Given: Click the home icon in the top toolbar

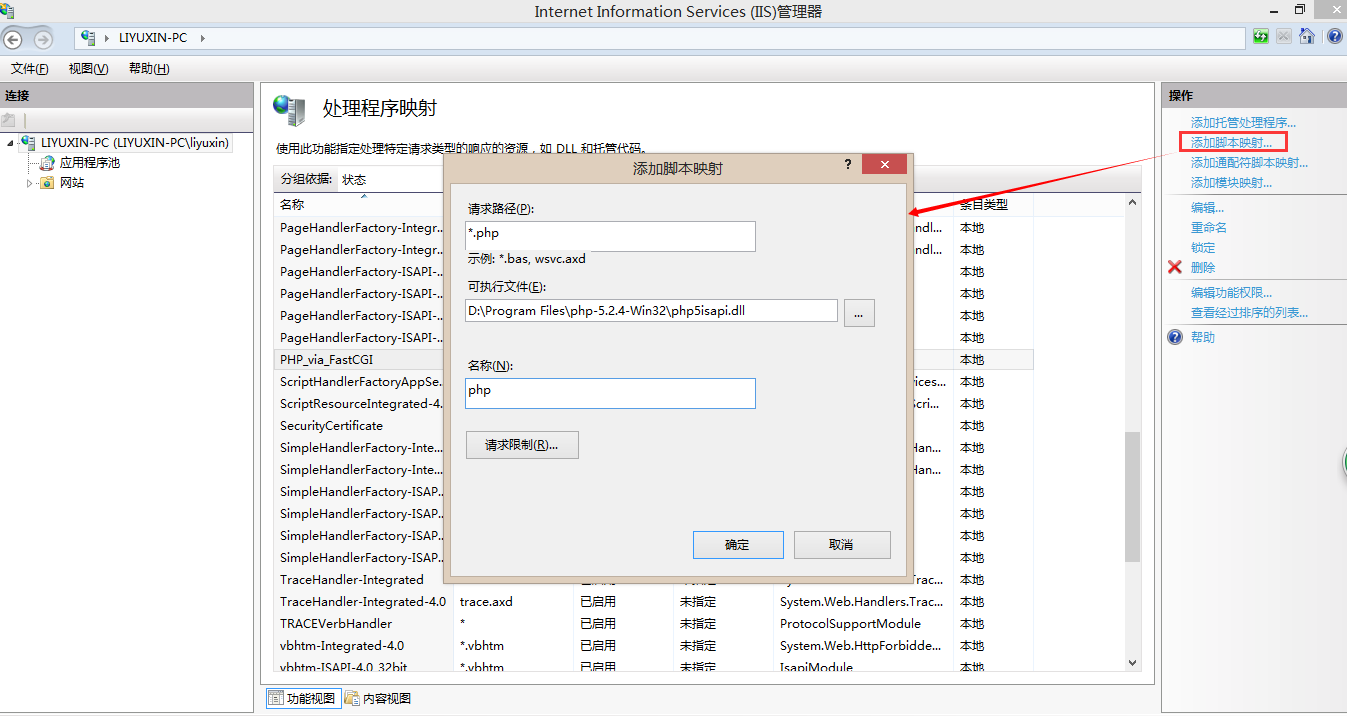Looking at the screenshot, I should [1307, 36].
